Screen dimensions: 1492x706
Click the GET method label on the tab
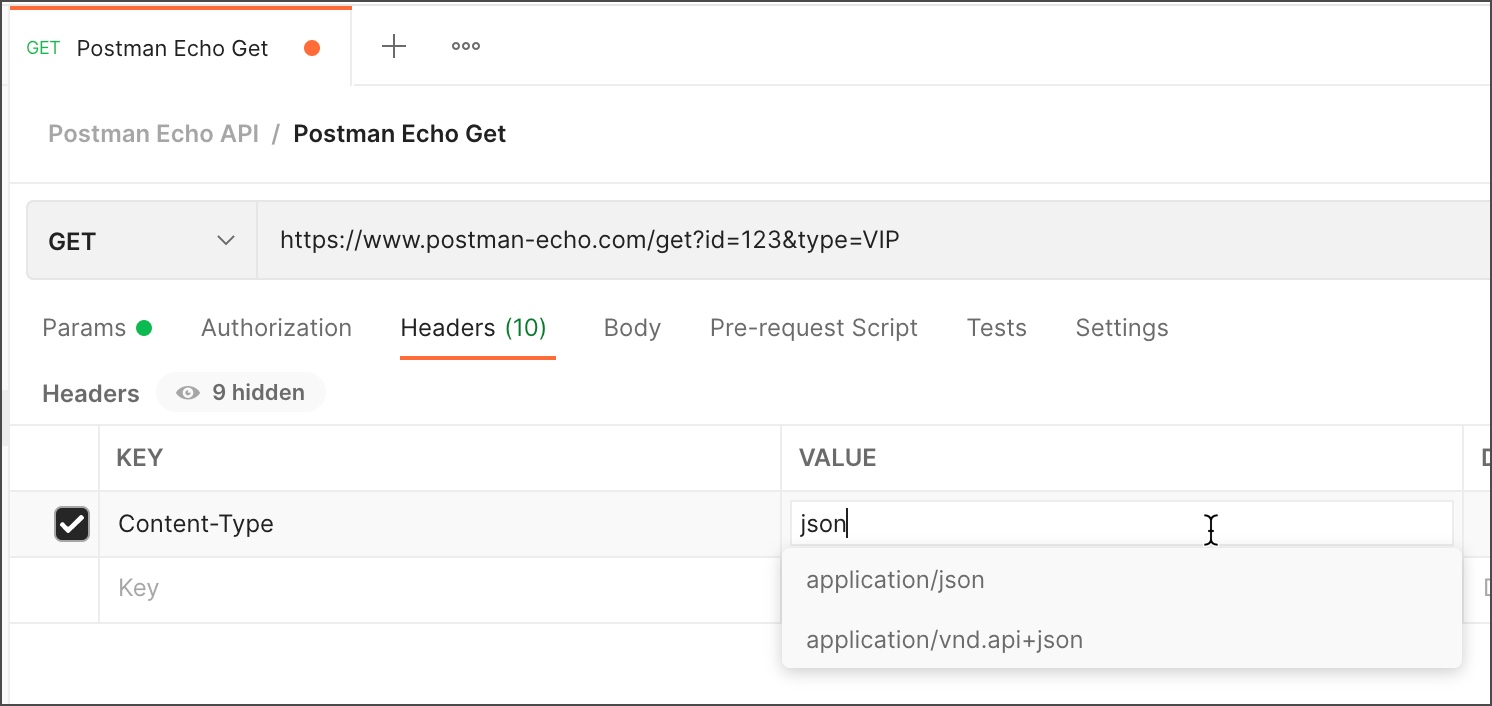point(43,47)
